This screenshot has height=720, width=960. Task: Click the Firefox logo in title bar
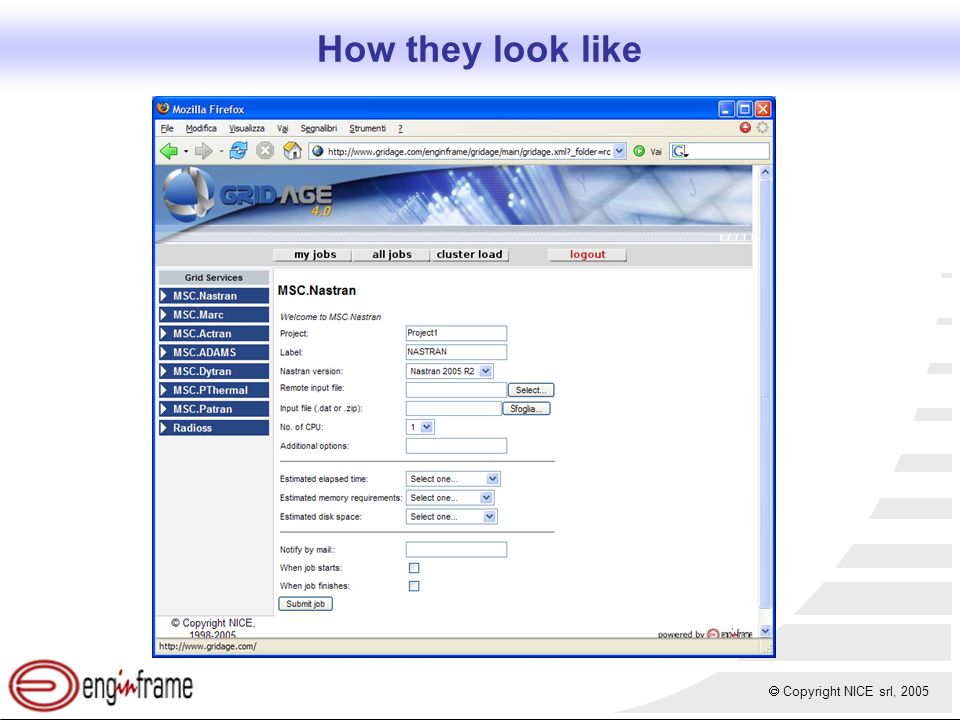coord(163,108)
